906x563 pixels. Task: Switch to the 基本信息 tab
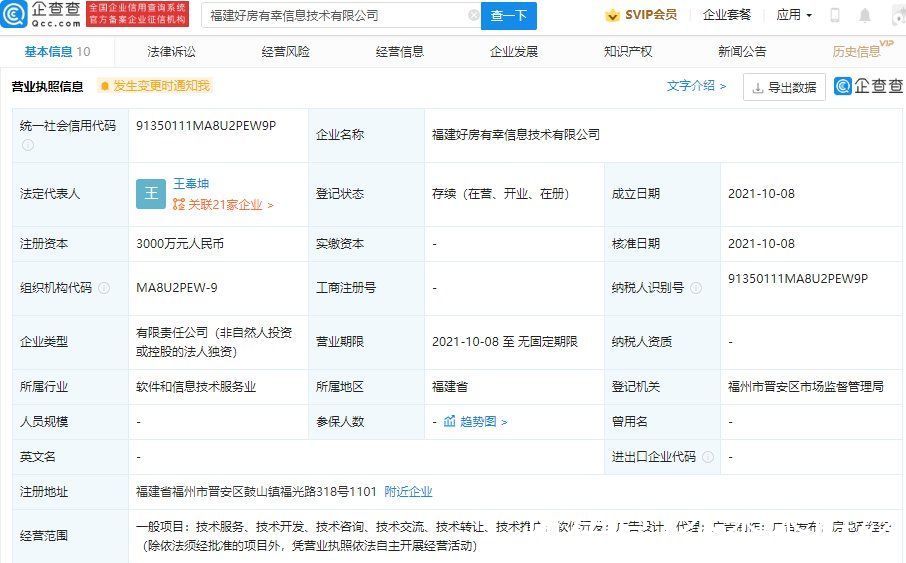57,51
